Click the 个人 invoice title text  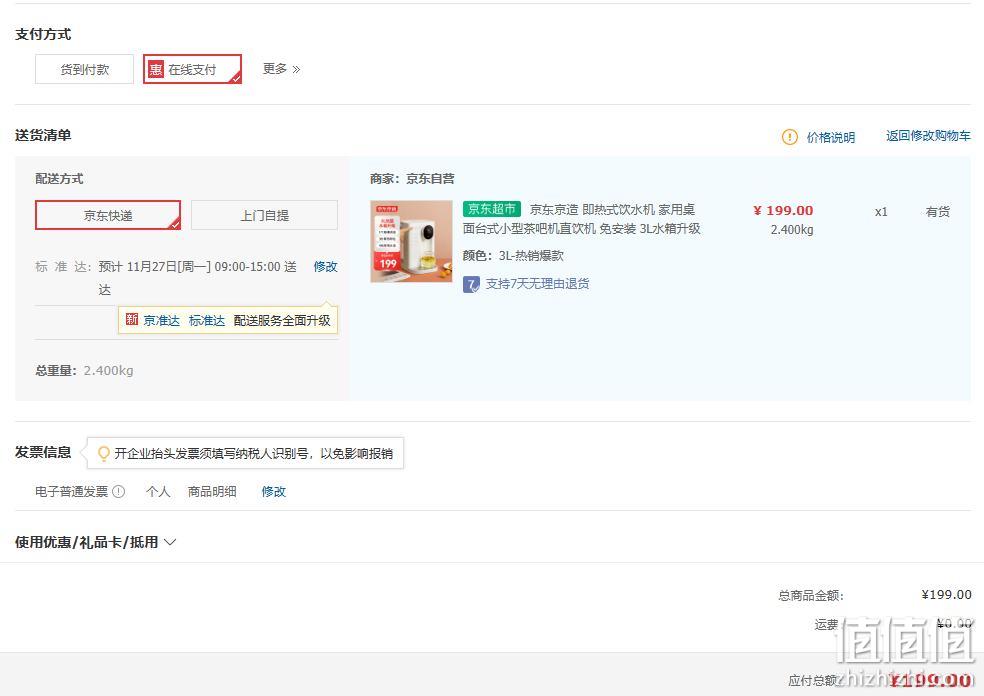158,491
